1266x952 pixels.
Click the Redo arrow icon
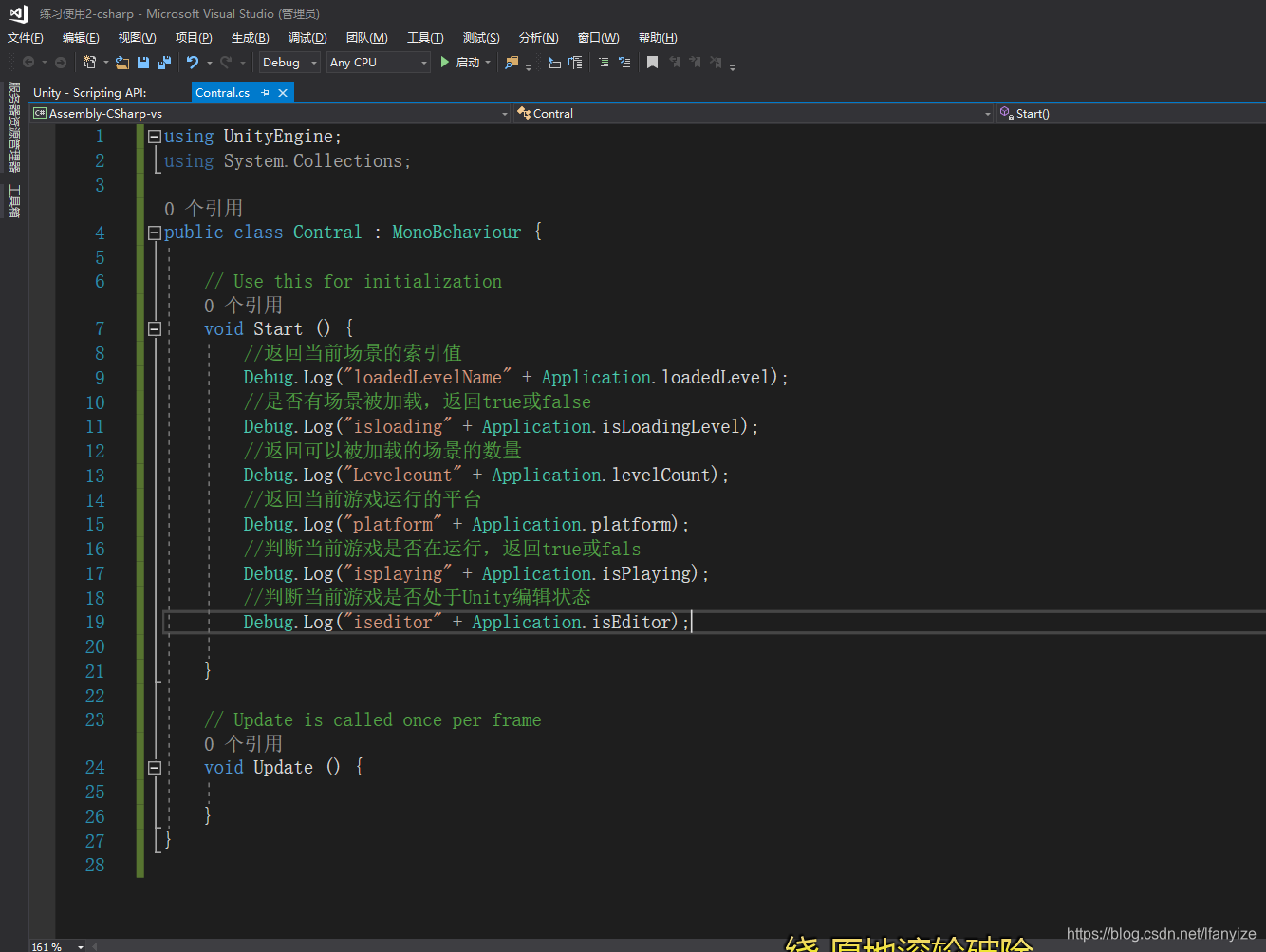tap(226, 63)
